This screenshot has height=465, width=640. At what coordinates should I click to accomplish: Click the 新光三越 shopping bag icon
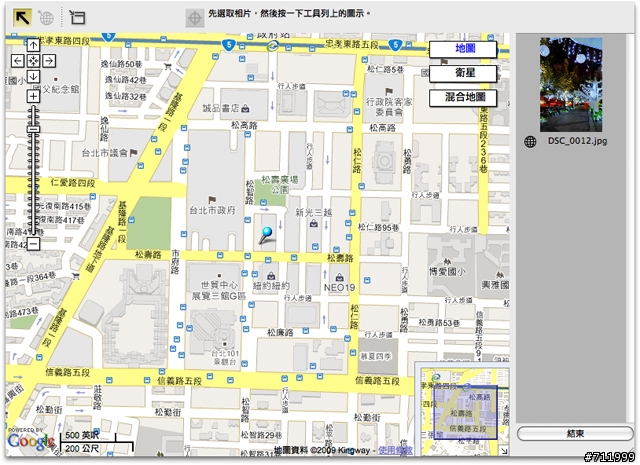pos(313,224)
